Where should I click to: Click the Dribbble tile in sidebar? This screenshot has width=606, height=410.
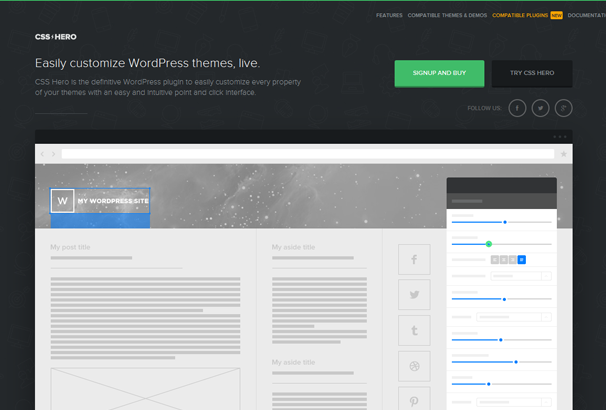[414, 366]
